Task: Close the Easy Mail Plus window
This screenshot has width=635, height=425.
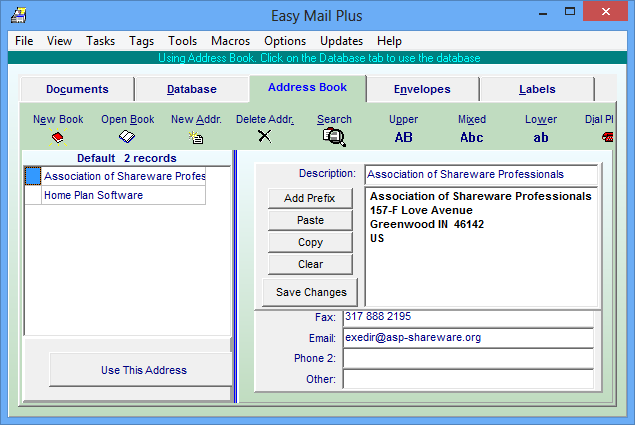Action: 605,11
